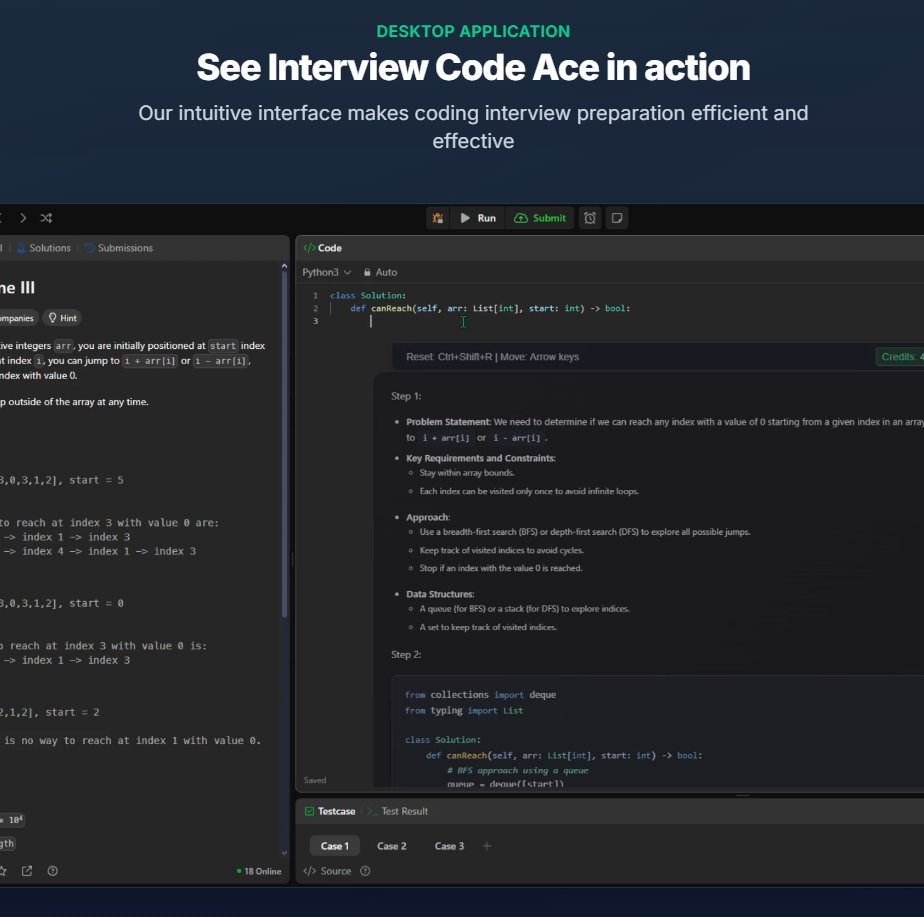924x917 pixels.
Task: Open the share link icon
Action: [x=27, y=871]
